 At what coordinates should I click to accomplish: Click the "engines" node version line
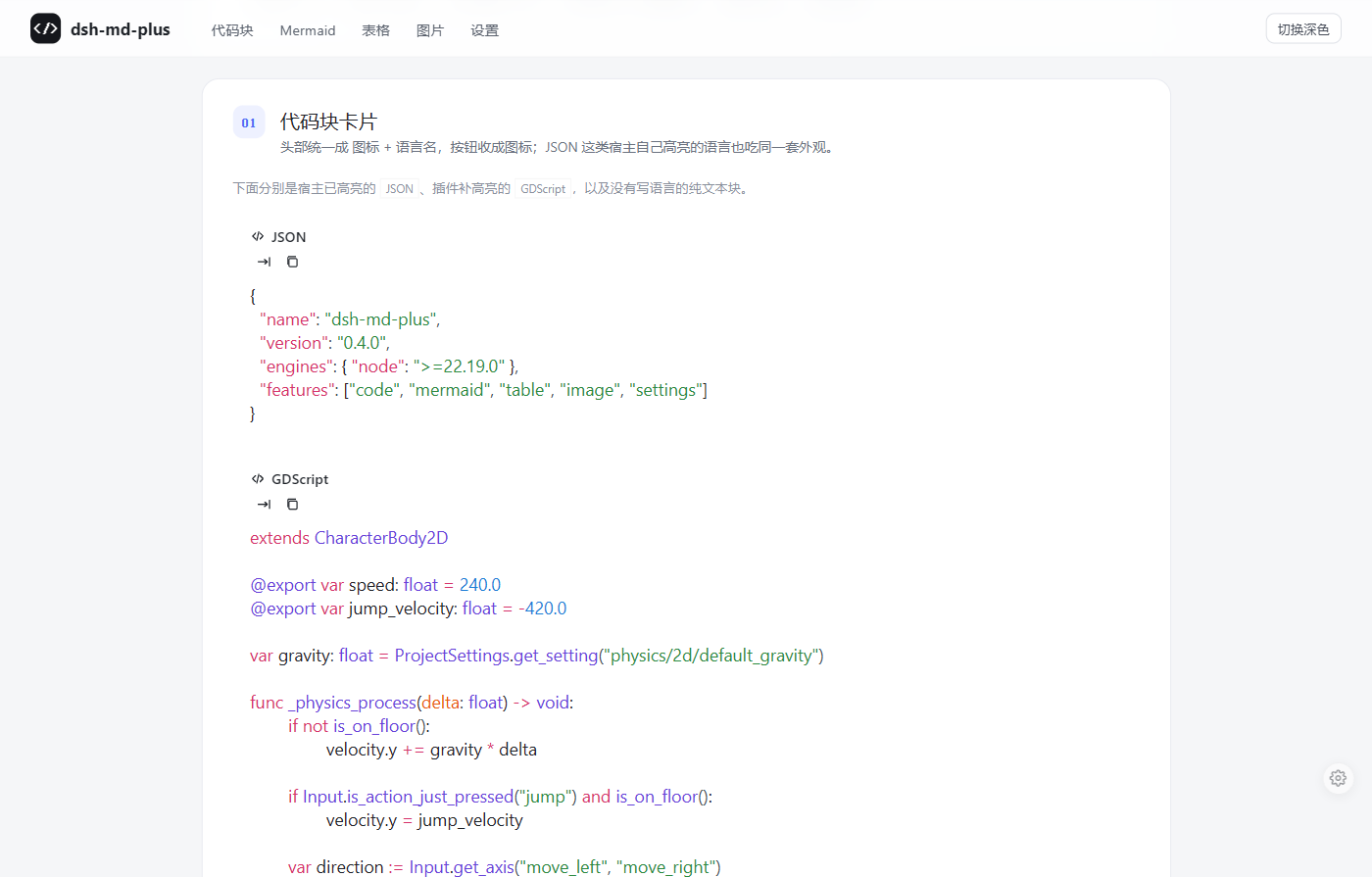click(389, 366)
